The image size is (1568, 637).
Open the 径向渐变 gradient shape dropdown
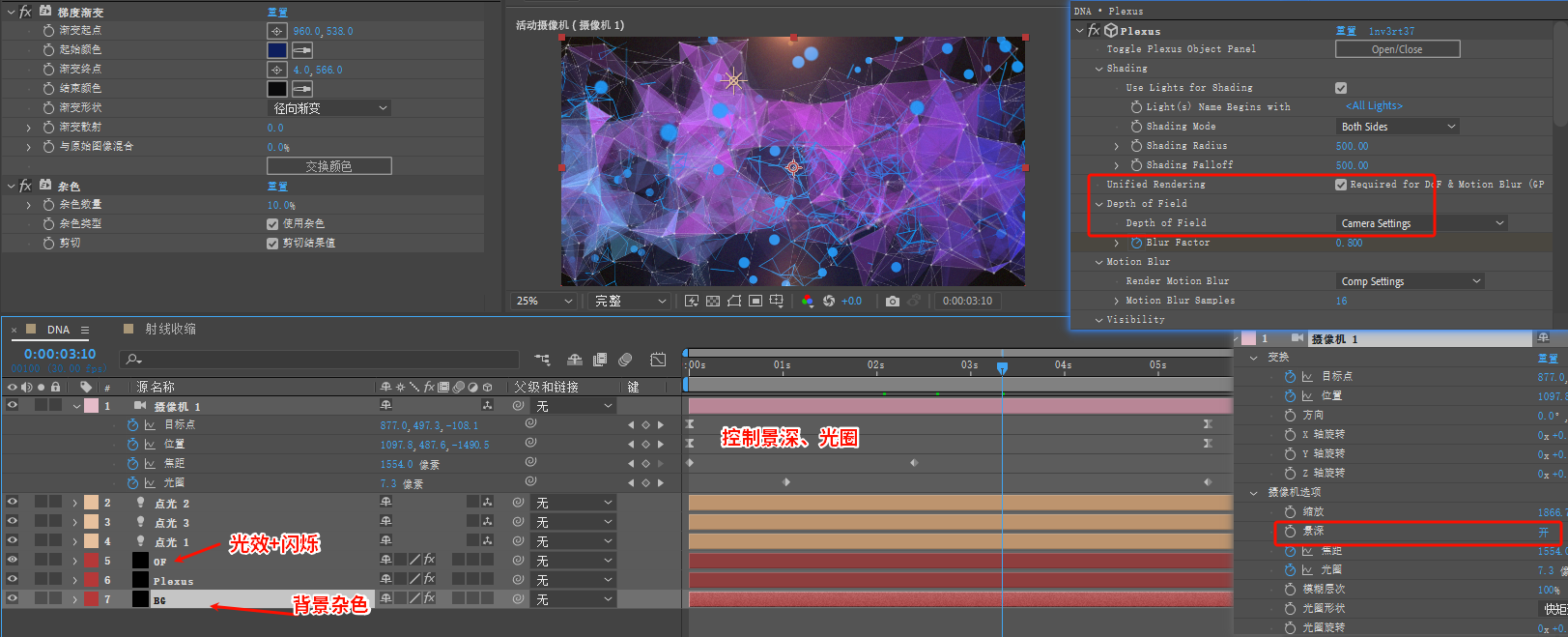328,108
